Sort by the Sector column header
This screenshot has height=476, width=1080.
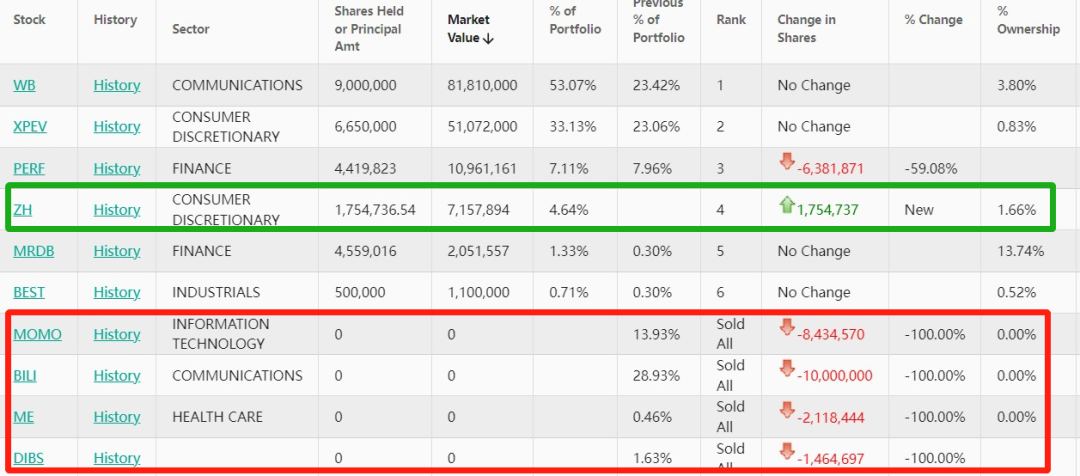(191, 30)
